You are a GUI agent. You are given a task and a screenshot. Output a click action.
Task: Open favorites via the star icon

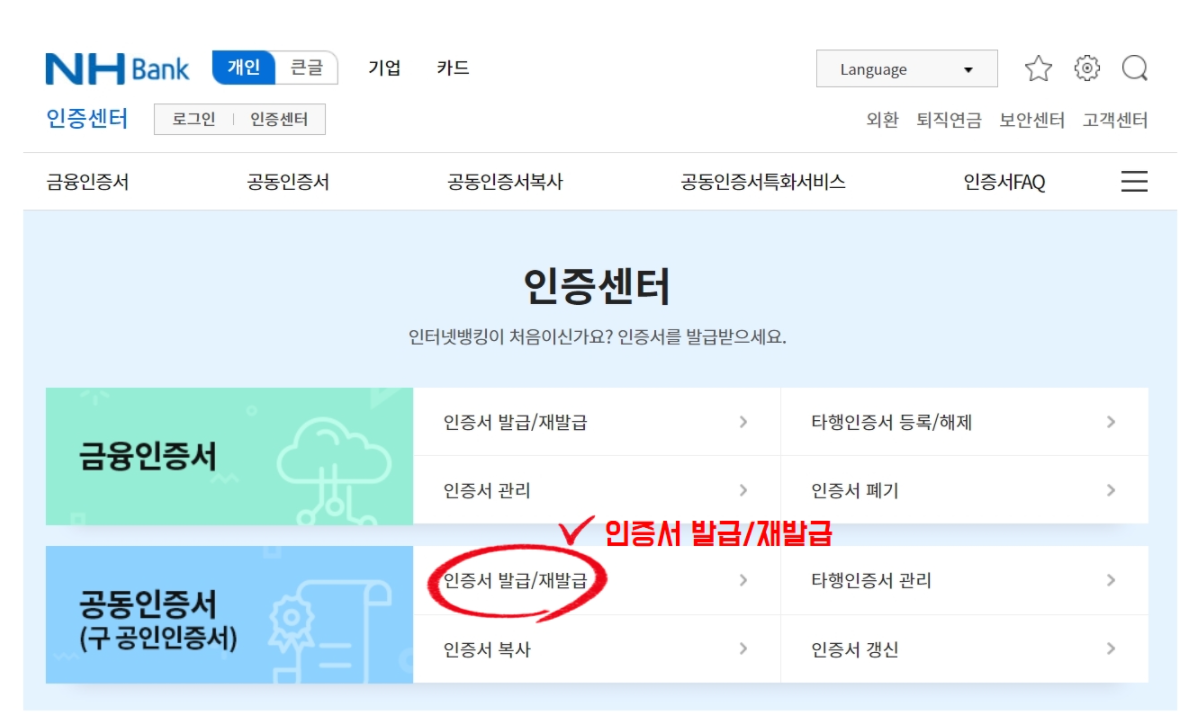[x=1038, y=68]
